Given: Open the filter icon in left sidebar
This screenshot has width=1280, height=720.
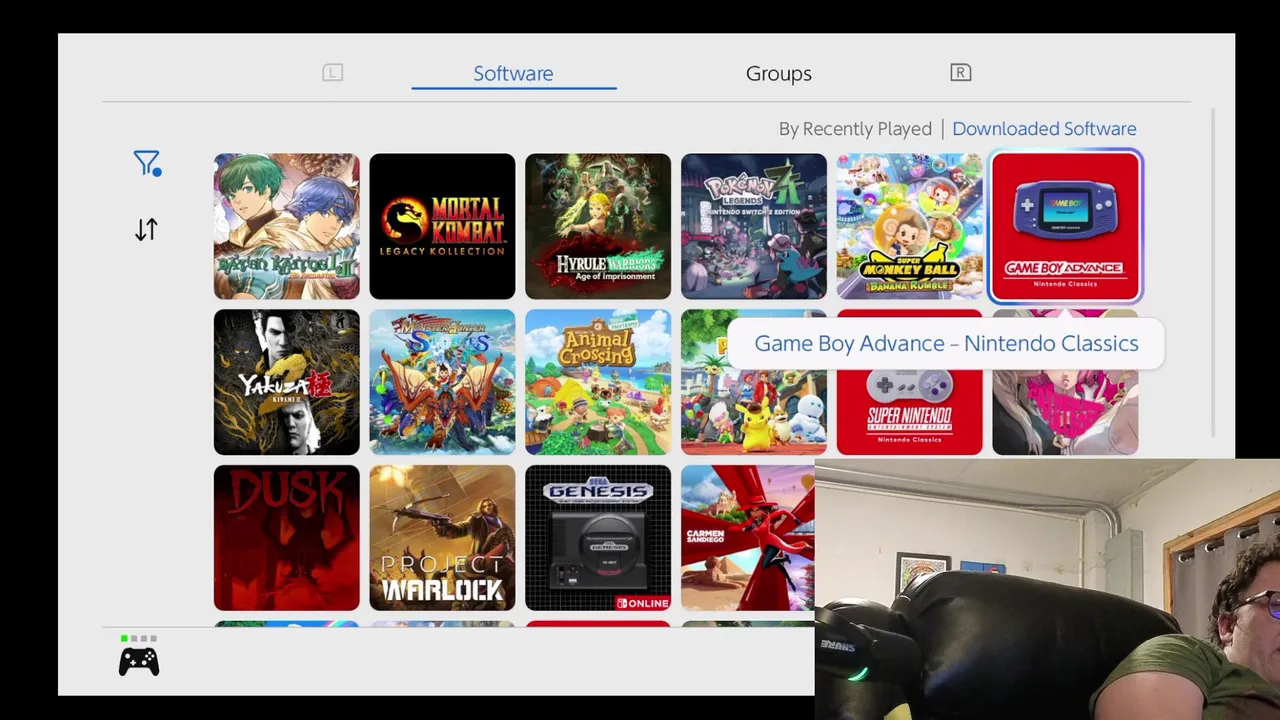Looking at the screenshot, I should [x=147, y=164].
